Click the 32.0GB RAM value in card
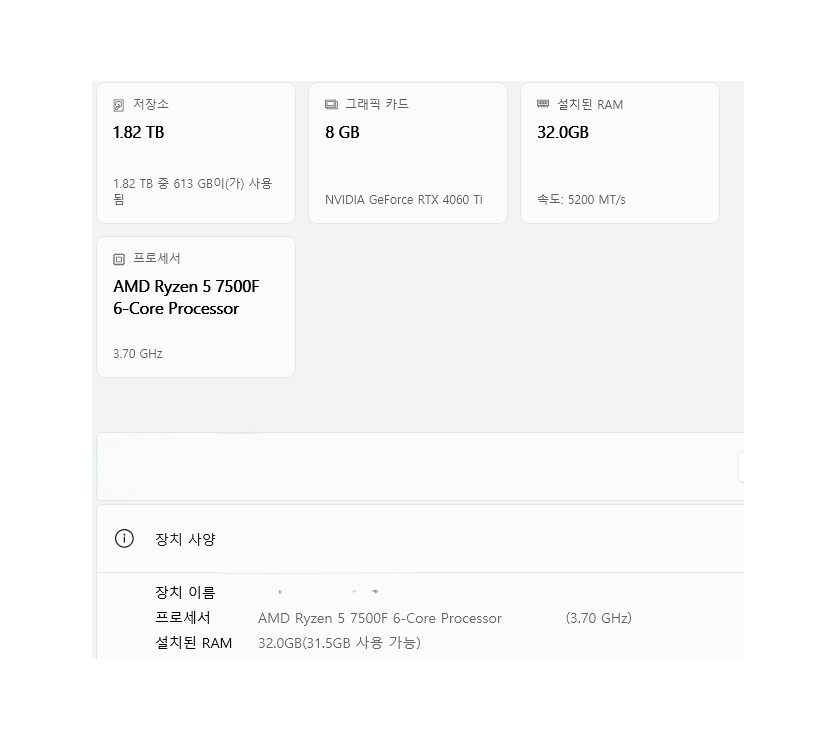This screenshot has width=835, height=740. point(563,132)
